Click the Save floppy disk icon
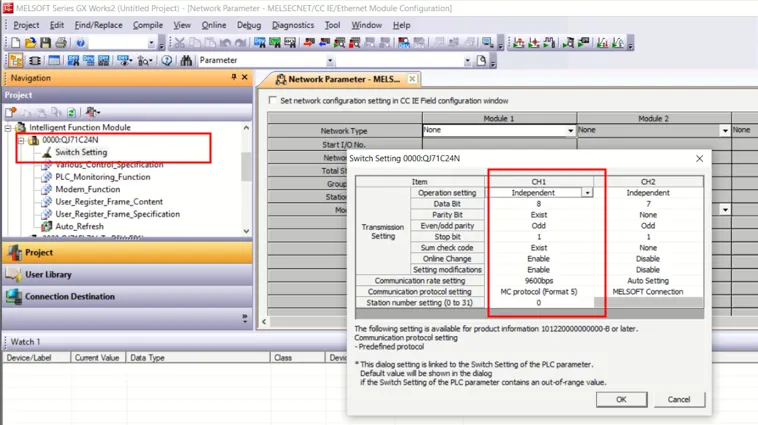The height and width of the screenshot is (425, 758). pyautogui.click(x=45, y=43)
